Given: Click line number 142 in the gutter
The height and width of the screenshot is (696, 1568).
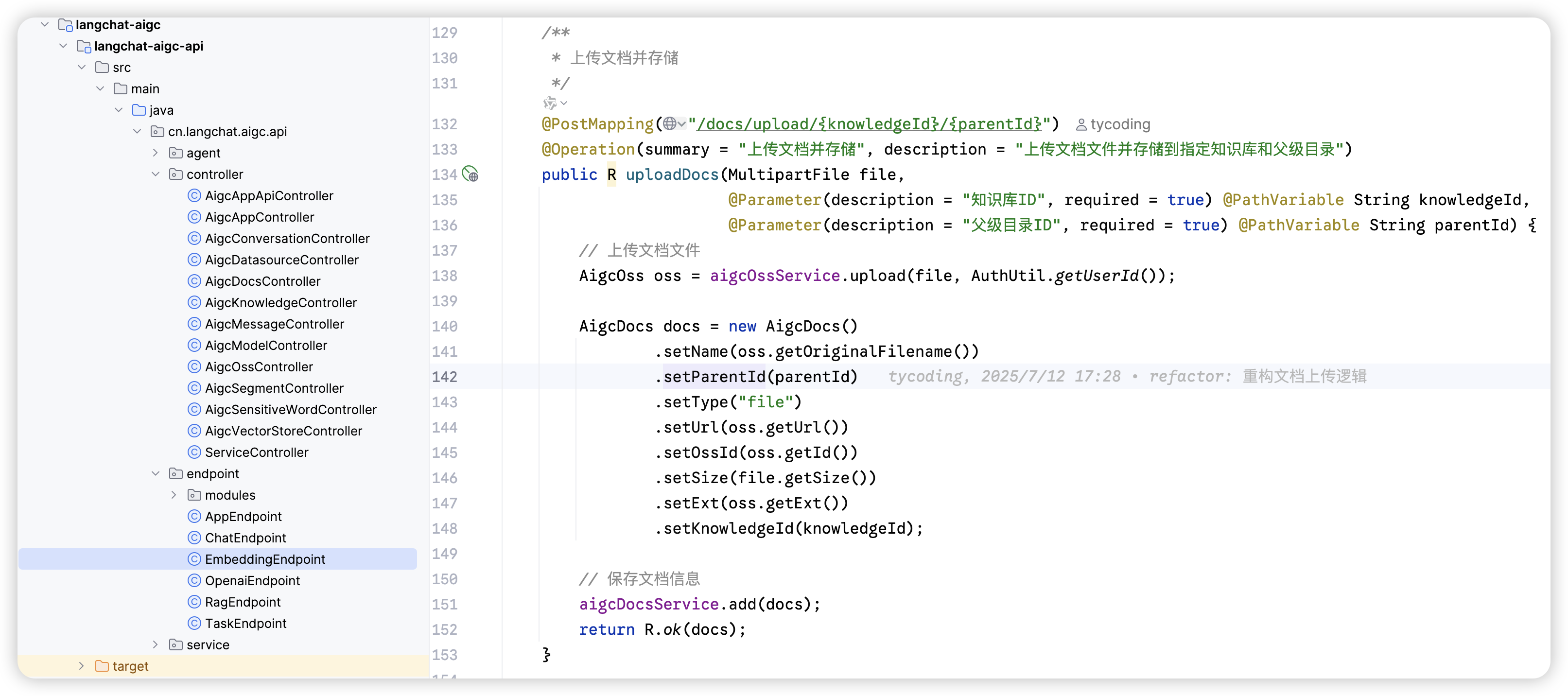Looking at the screenshot, I should (x=444, y=377).
